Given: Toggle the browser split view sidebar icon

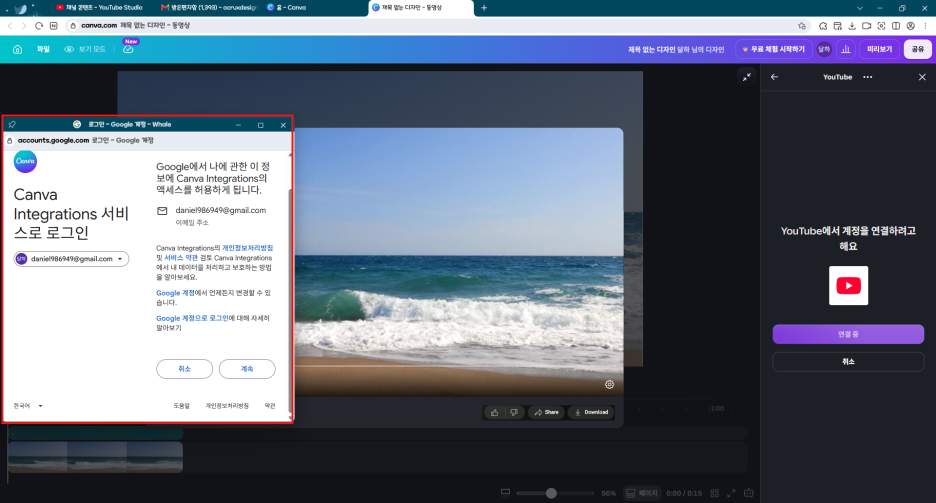Looking at the screenshot, I should (x=896, y=26).
